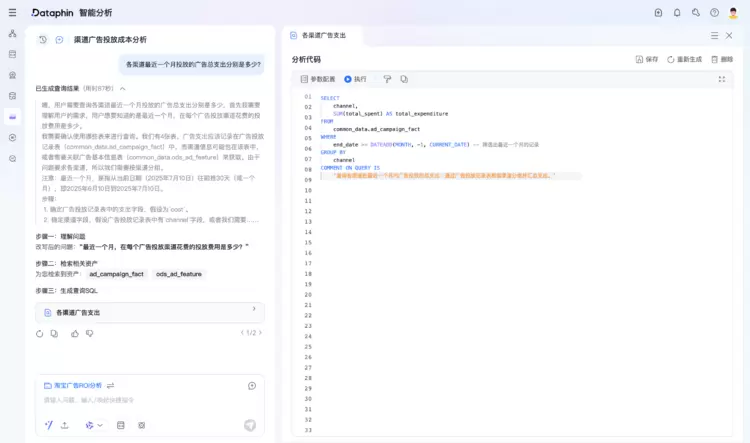Open the hamburger menu beside the Dataphin logo
The image size is (750, 443).
pyautogui.click(x=12, y=13)
